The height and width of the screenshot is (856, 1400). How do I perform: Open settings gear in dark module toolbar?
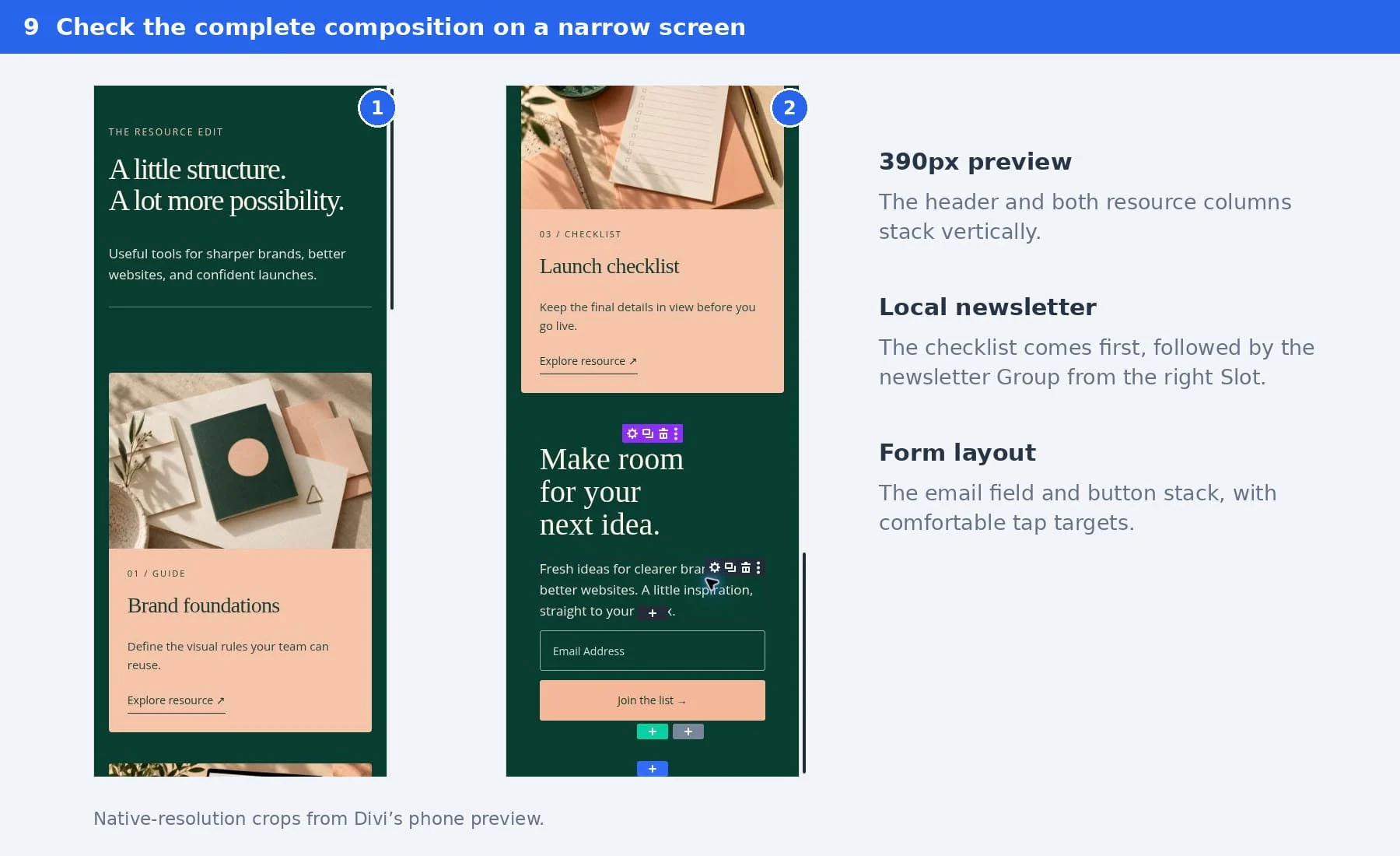[x=715, y=567]
